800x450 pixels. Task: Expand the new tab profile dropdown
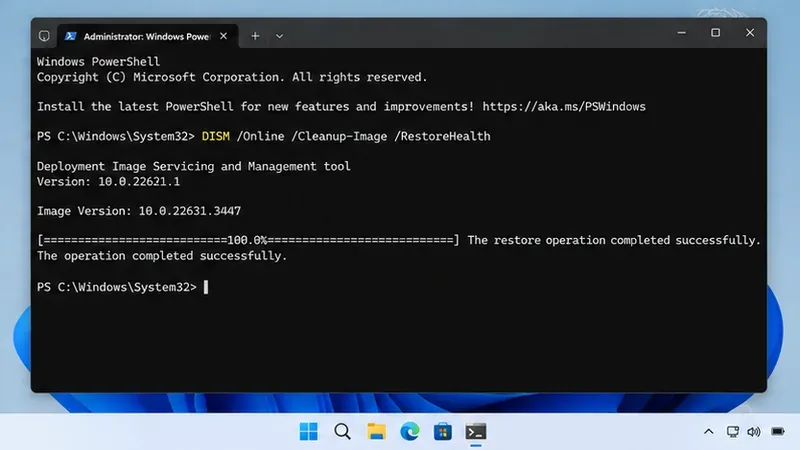click(x=279, y=36)
